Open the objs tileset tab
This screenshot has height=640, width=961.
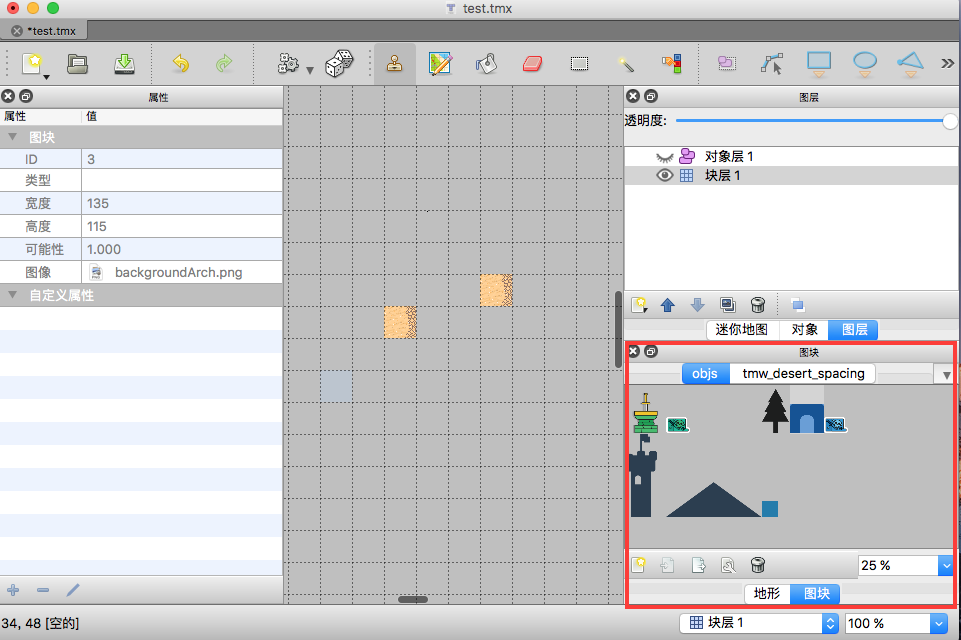tap(705, 373)
